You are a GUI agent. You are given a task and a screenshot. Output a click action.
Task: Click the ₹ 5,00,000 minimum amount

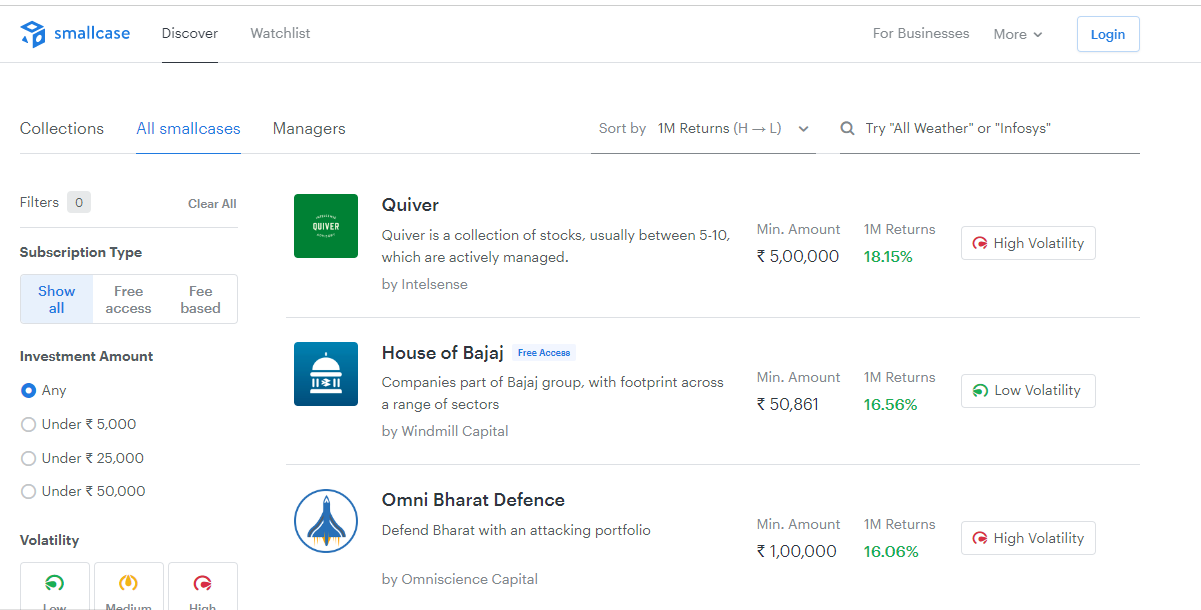(798, 257)
